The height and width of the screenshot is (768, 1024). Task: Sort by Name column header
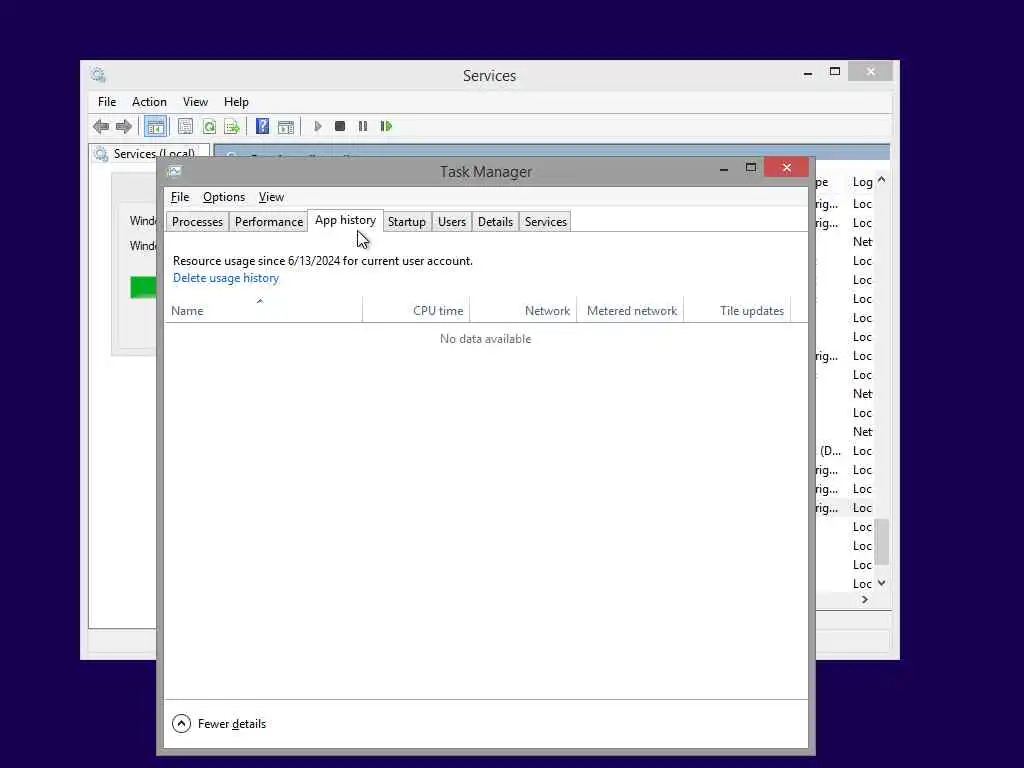point(263,311)
